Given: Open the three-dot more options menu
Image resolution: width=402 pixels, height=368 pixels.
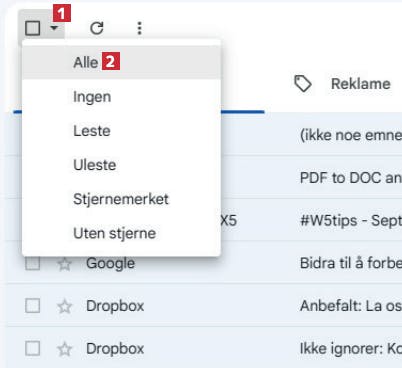Looking at the screenshot, I should (140, 28).
